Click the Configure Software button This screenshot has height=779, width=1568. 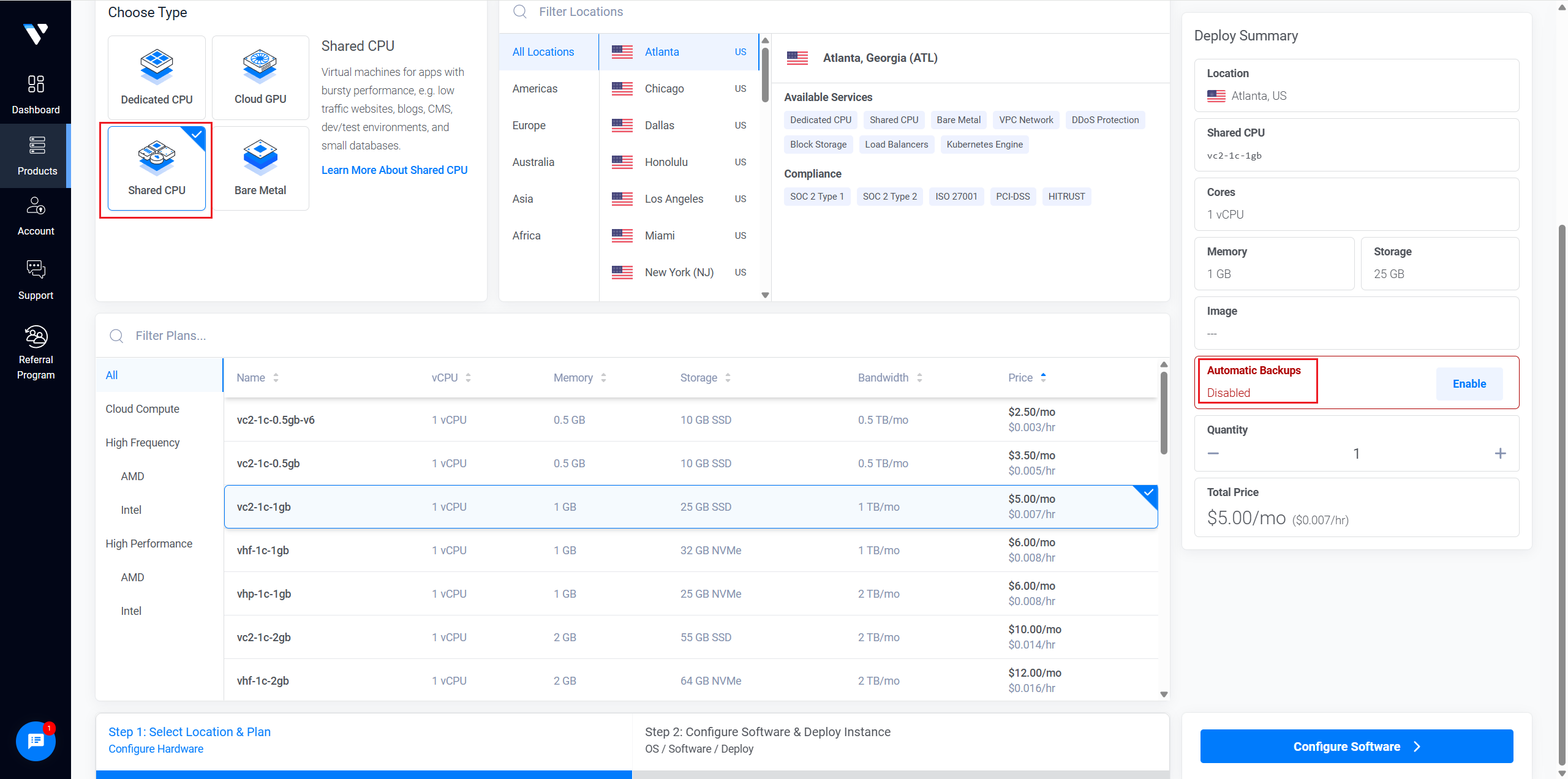point(1356,747)
